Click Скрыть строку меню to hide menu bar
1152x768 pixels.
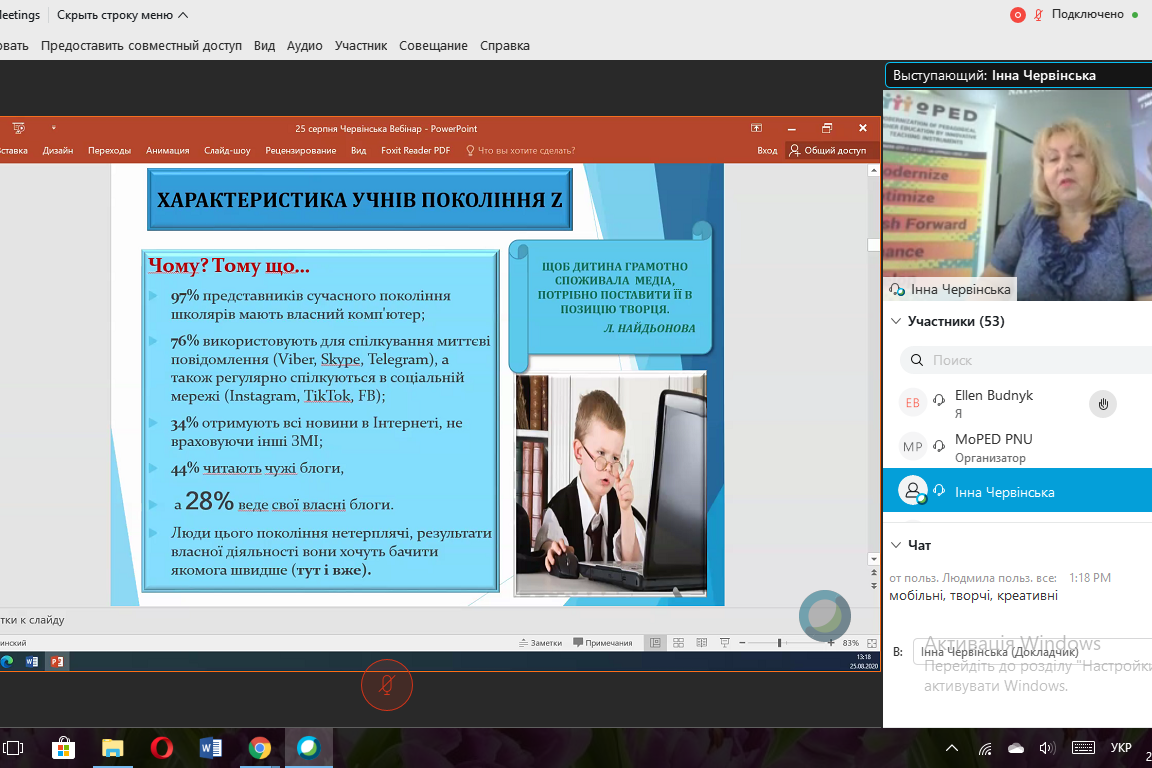tap(122, 15)
